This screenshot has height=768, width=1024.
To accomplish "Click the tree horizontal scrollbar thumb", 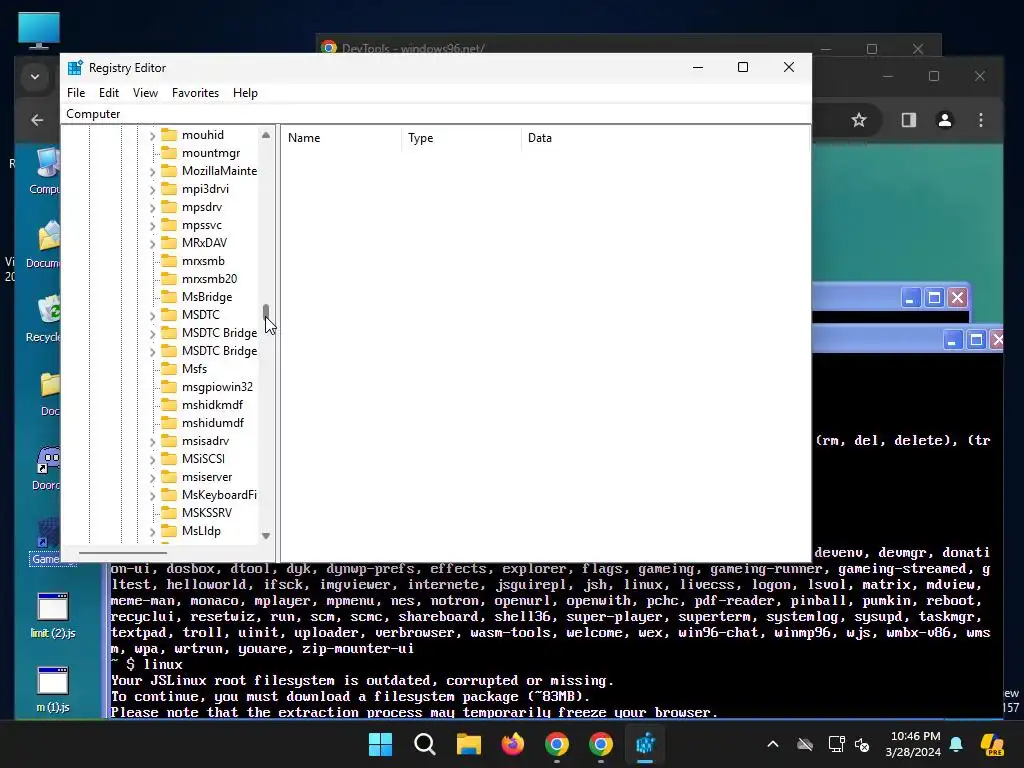I will tap(123, 553).
